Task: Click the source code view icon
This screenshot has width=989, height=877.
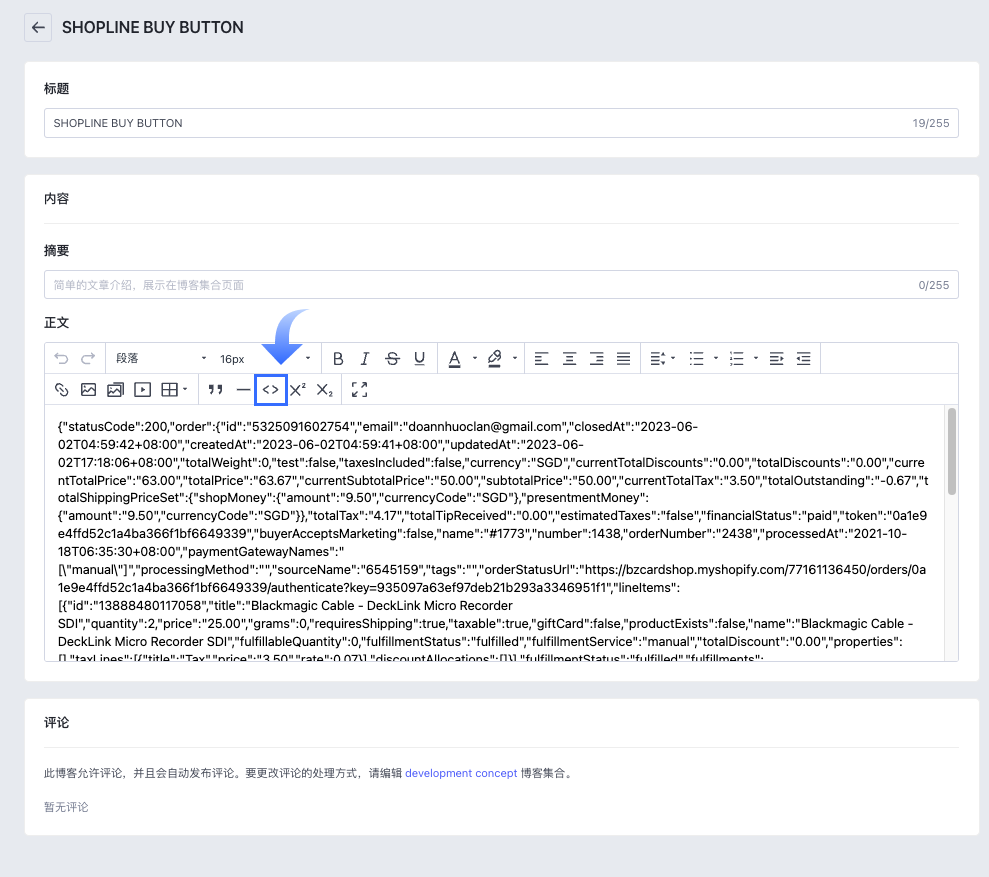Action: [x=271, y=390]
